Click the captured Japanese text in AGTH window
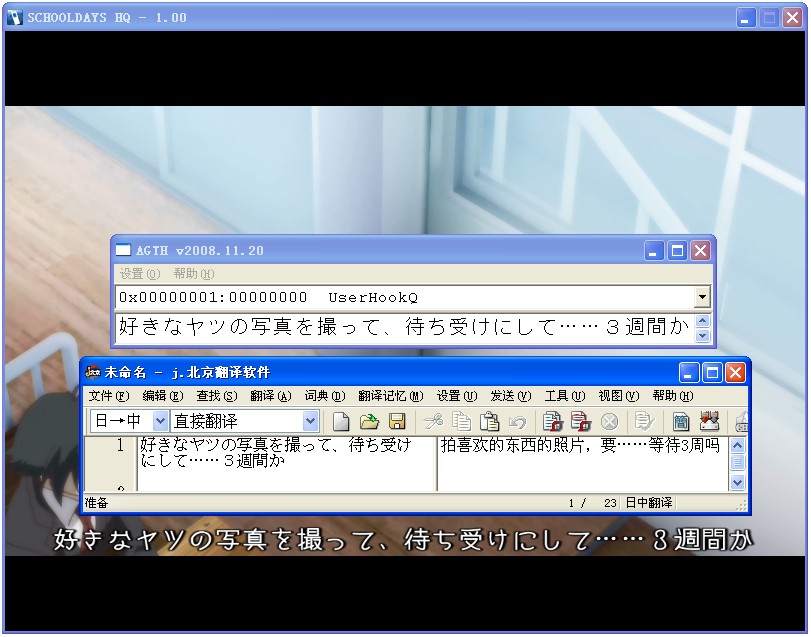Image resolution: width=811 pixels, height=637 pixels. point(404,327)
